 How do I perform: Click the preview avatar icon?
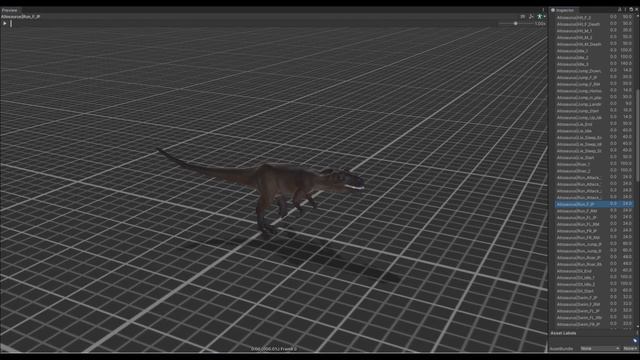coord(540,16)
